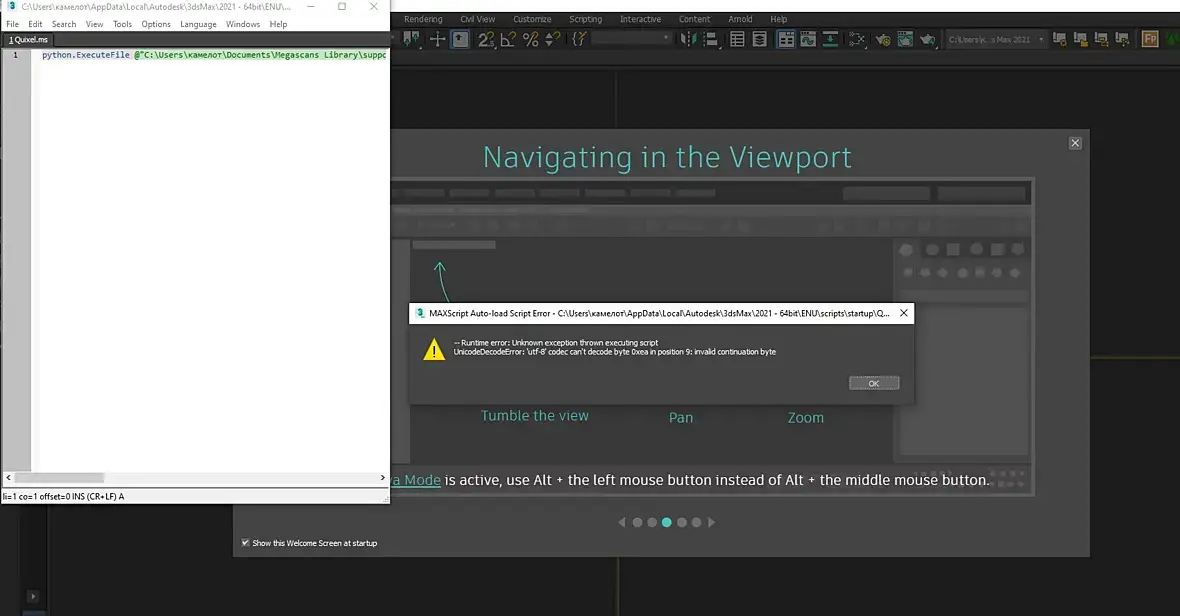1180x616 pixels.
Task: Toggle the Scene Explorer icon
Action: click(738, 39)
